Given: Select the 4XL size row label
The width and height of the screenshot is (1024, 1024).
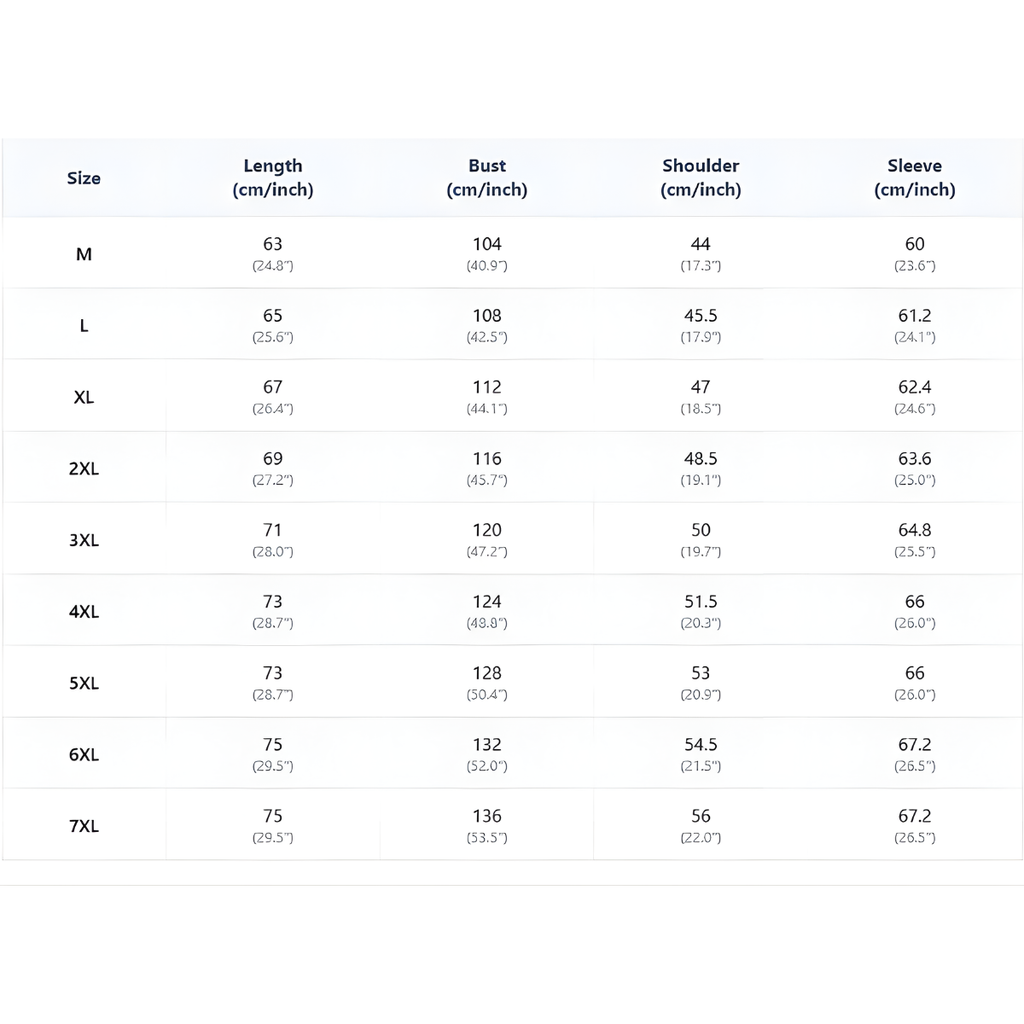Looking at the screenshot, I should (84, 612).
